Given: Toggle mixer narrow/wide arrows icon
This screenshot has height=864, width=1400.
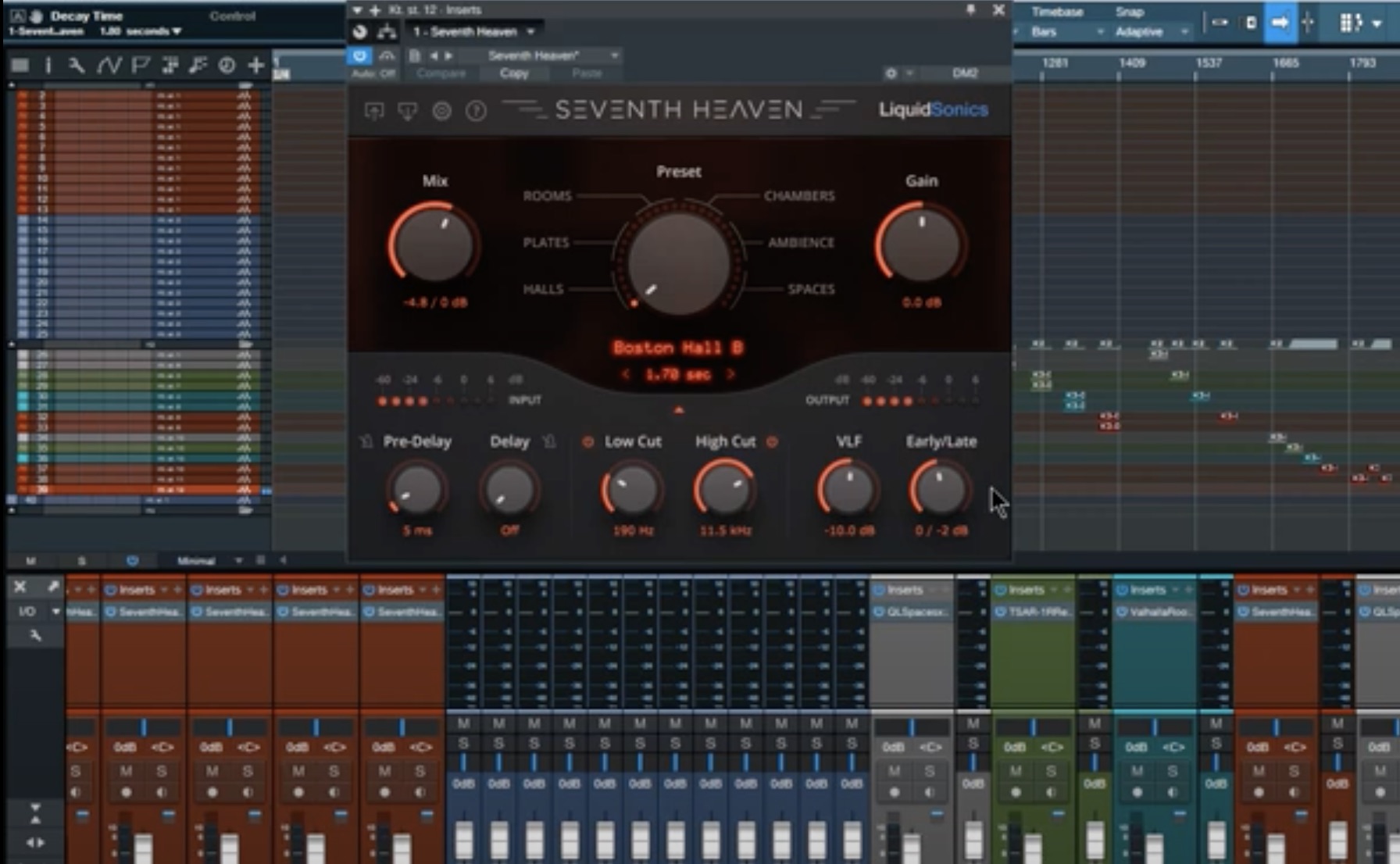Looking at the screenshot, I should tap(35, 843).
